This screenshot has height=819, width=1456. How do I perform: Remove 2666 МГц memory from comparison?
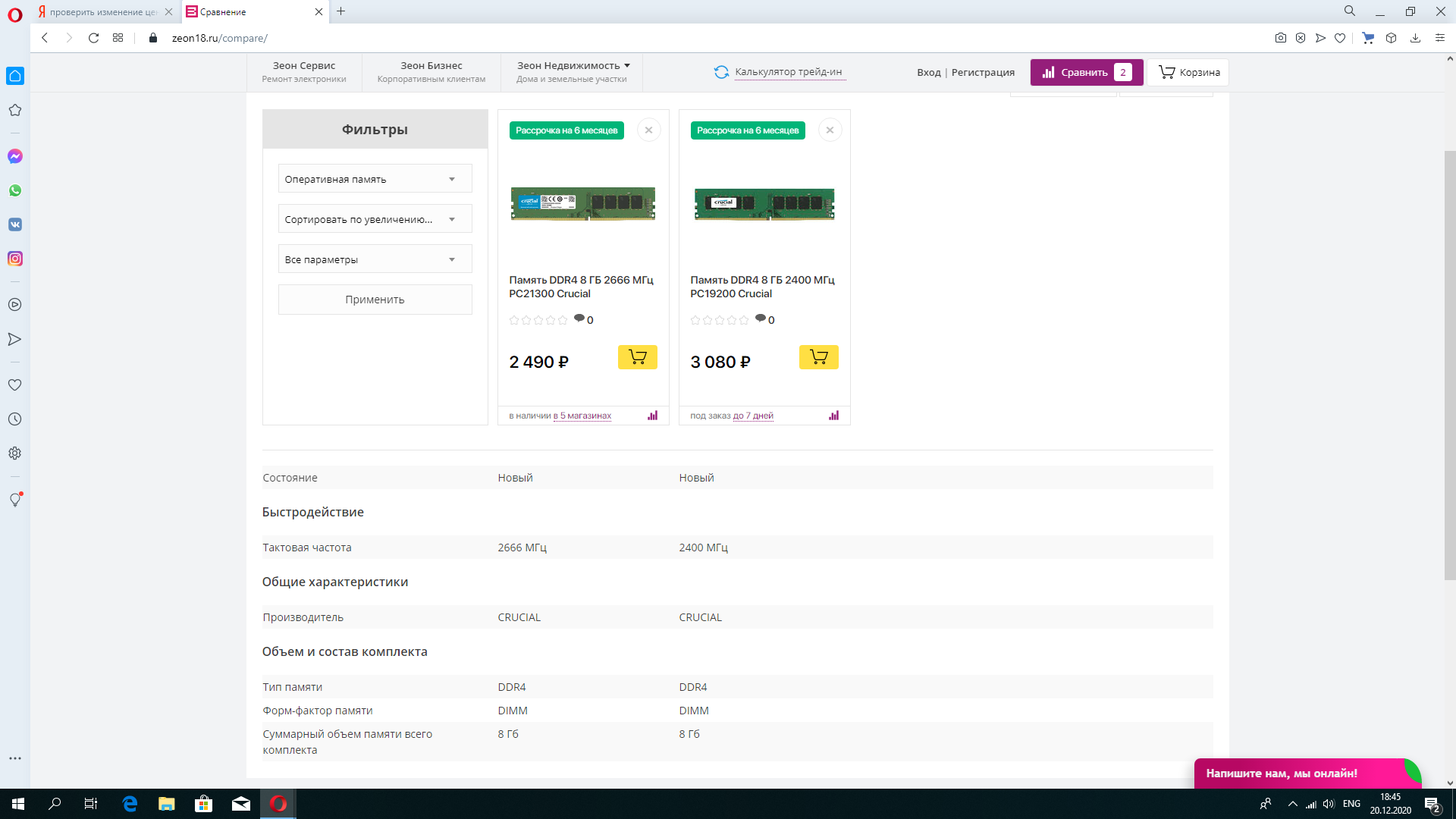pyautogui.click(x=649, y=130)
